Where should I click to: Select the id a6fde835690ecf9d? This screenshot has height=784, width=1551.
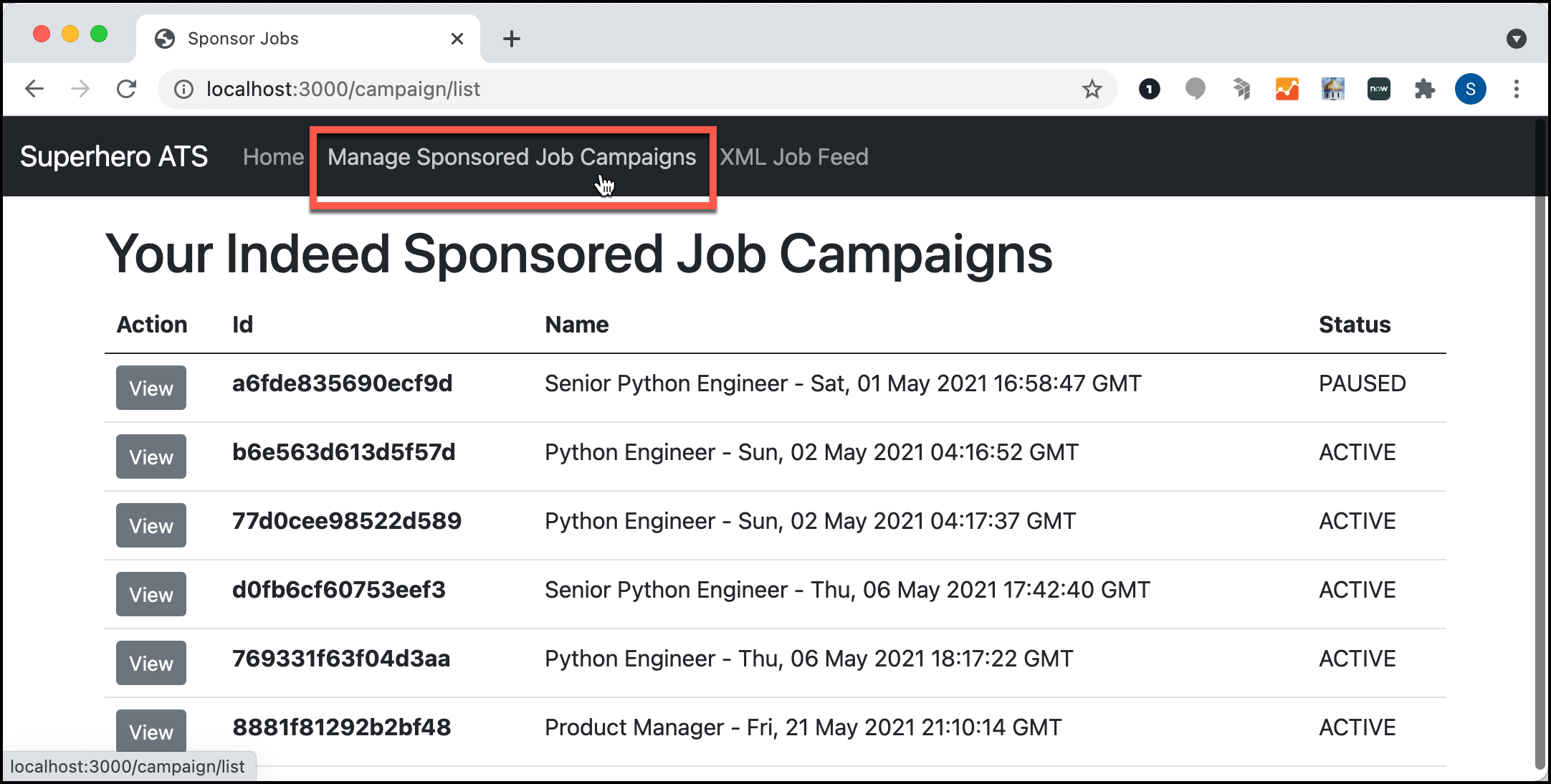[x=342, y=383]
